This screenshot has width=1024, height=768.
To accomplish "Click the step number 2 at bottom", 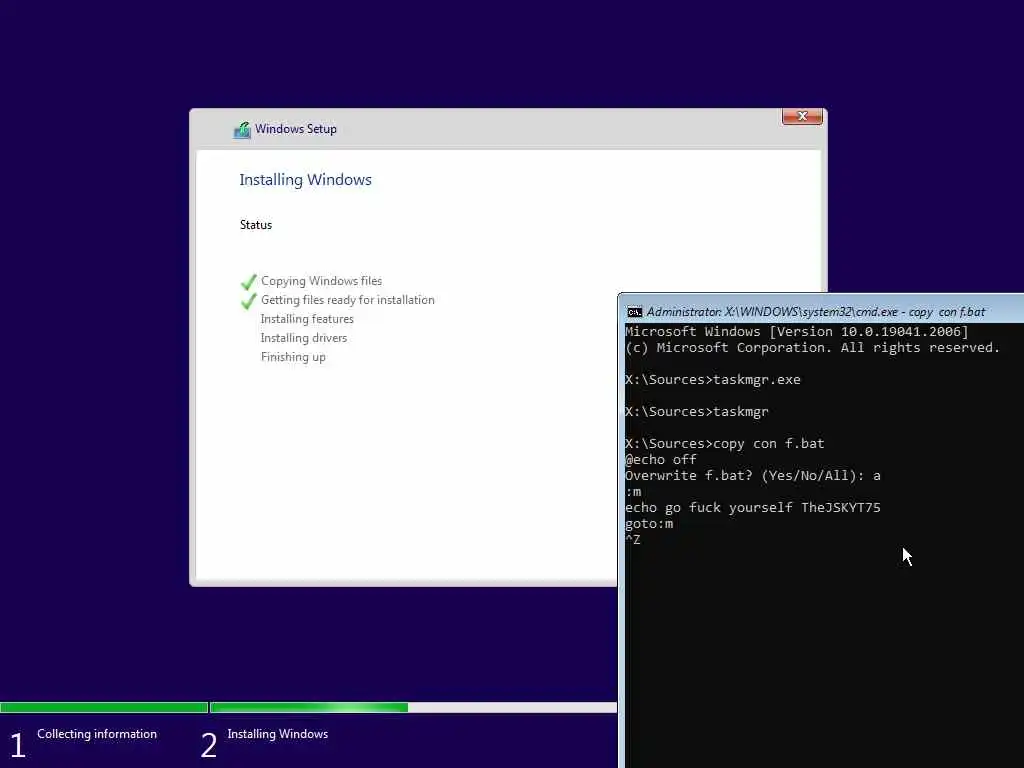I will 209,745.
